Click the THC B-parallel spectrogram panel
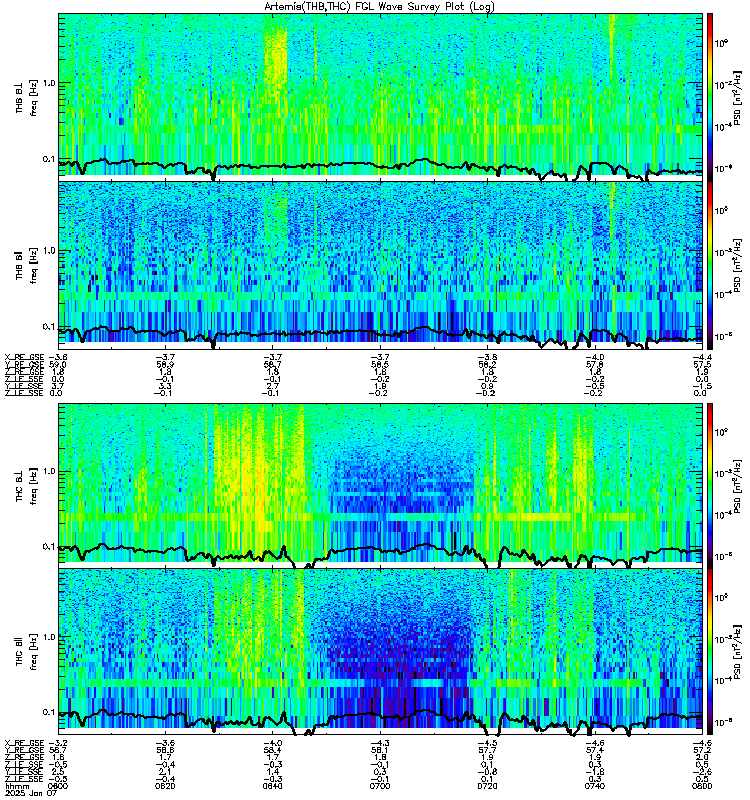 pyautogui.click(x=381, y=650)
